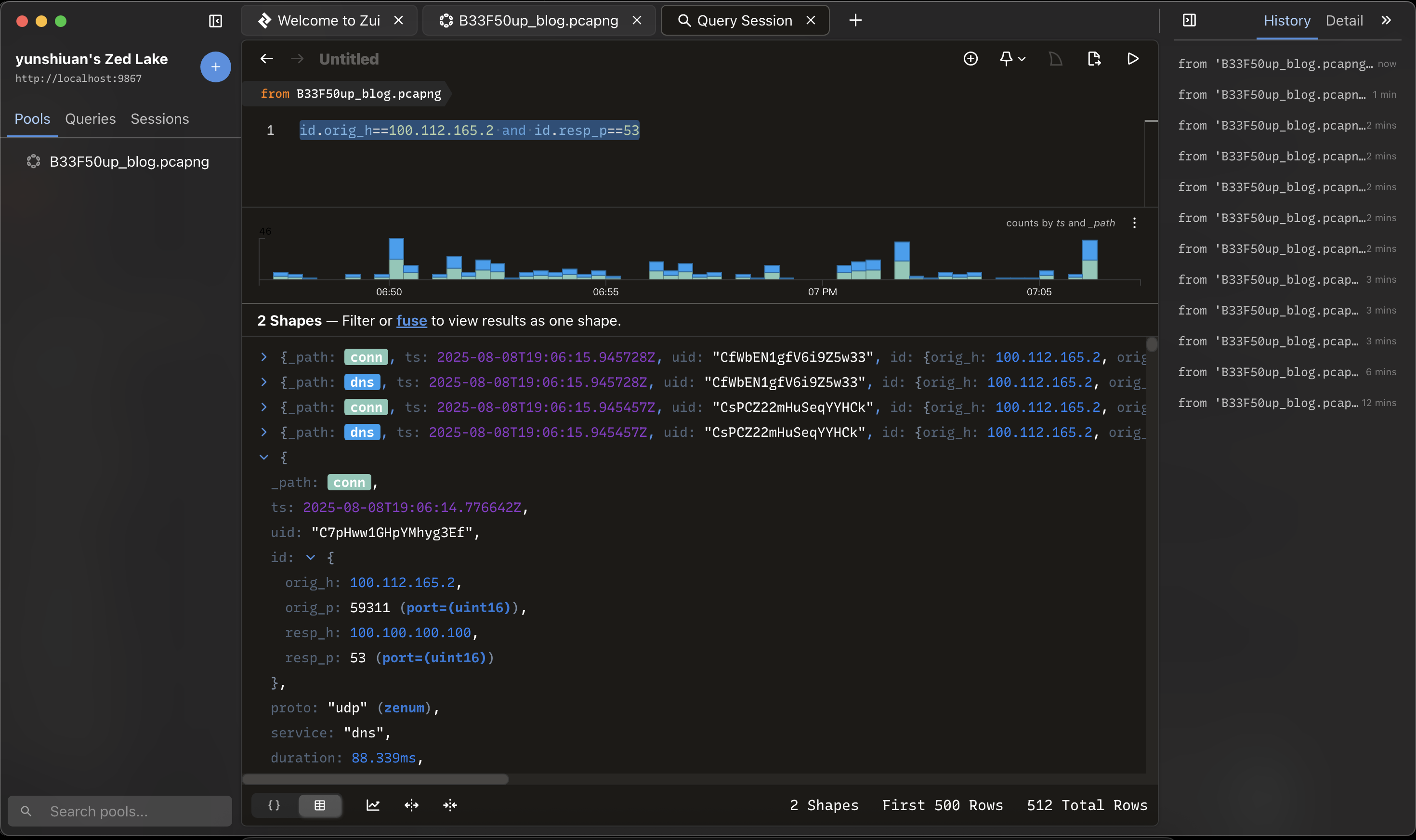Click the new query session plus-circle icon

[970, 59]
